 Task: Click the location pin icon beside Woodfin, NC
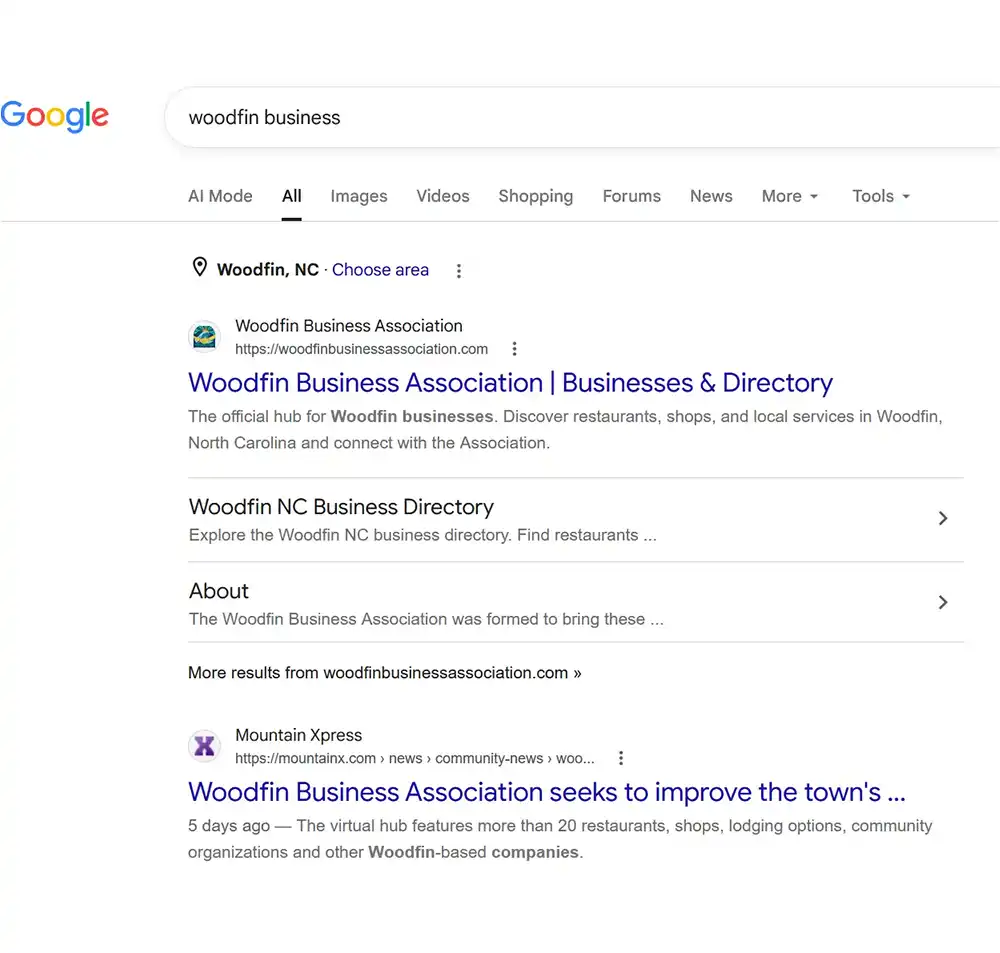coord(200,267)
